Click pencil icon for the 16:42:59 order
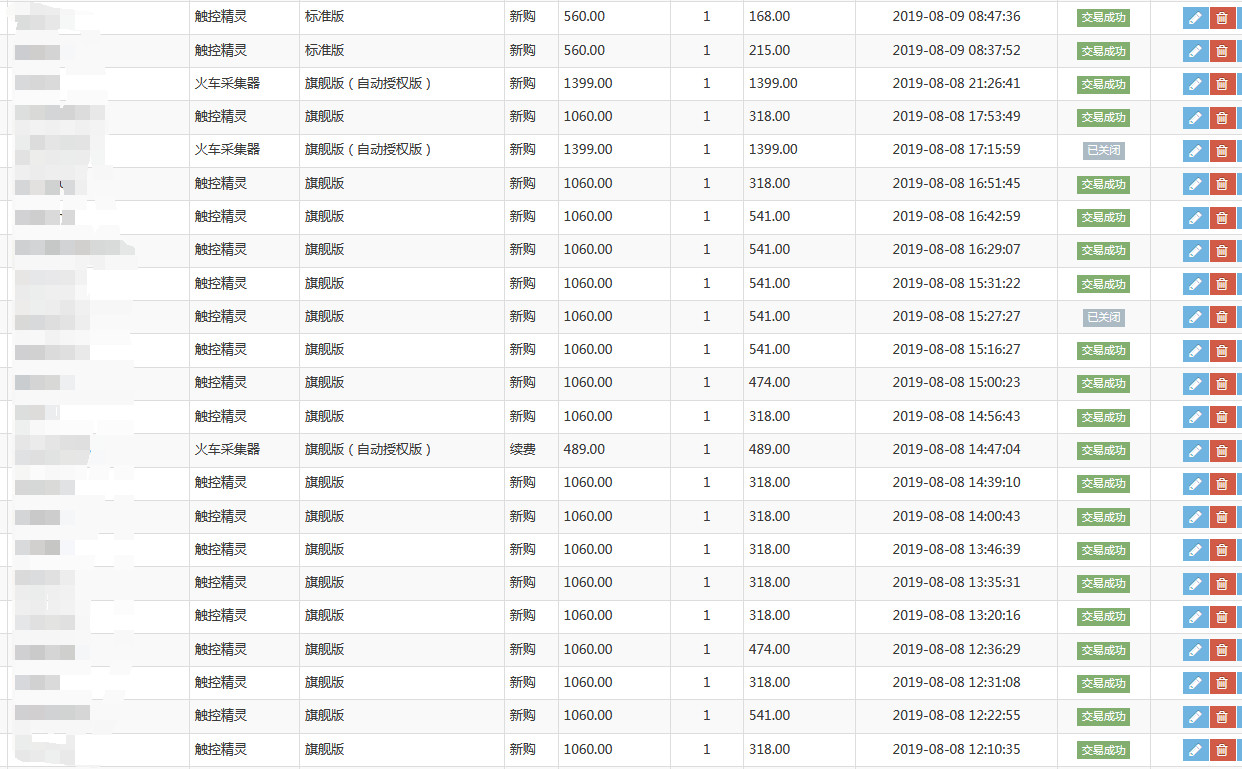 1195,217
